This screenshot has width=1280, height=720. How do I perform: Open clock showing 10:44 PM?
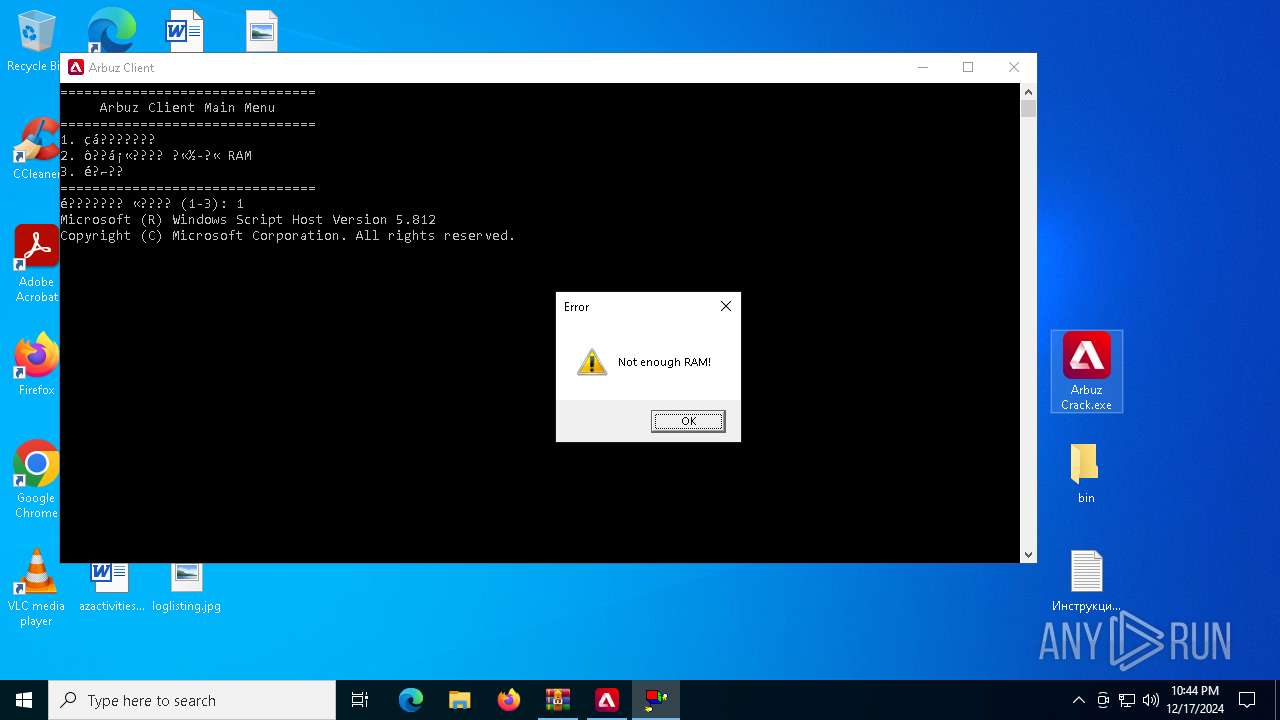(1195, 700)
